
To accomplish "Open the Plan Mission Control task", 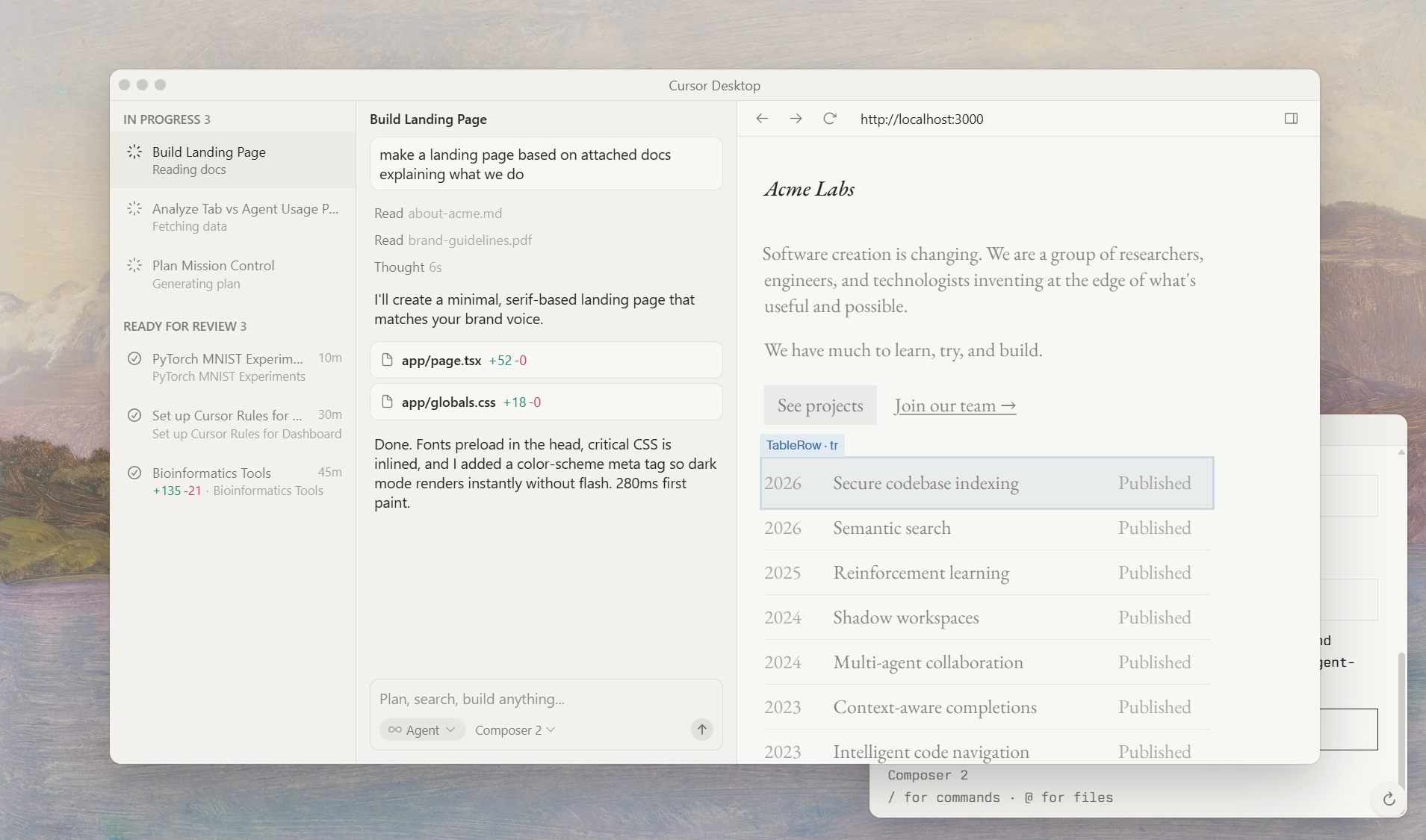I will coord(232,274).
